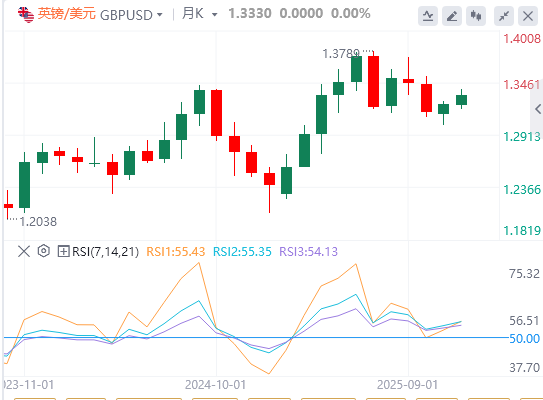
Task: Toggle the RSI3 purple line label
Action: pos(308,252)
